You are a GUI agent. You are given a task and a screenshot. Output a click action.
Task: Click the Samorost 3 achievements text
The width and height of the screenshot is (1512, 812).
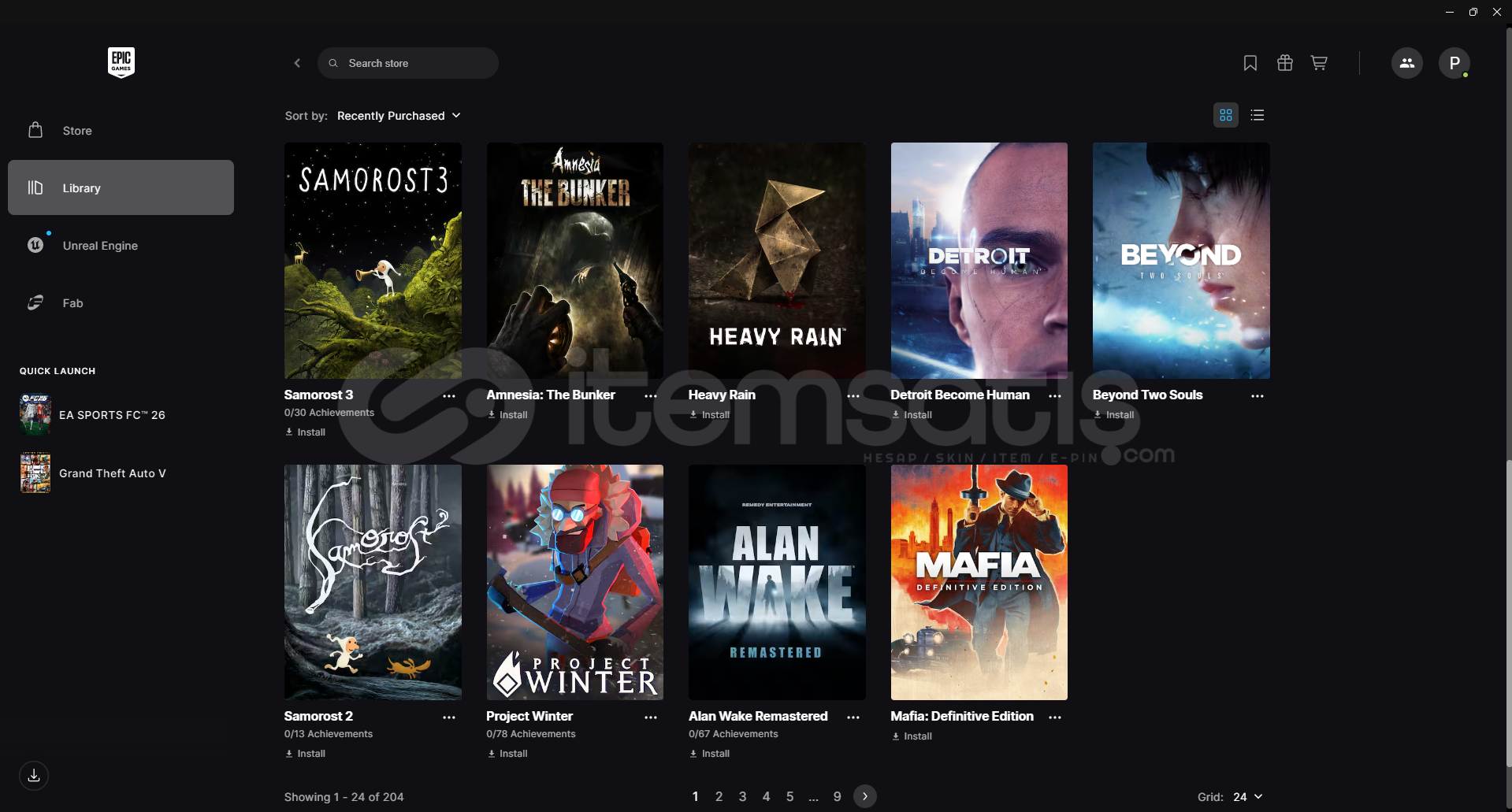click(329, 413)
